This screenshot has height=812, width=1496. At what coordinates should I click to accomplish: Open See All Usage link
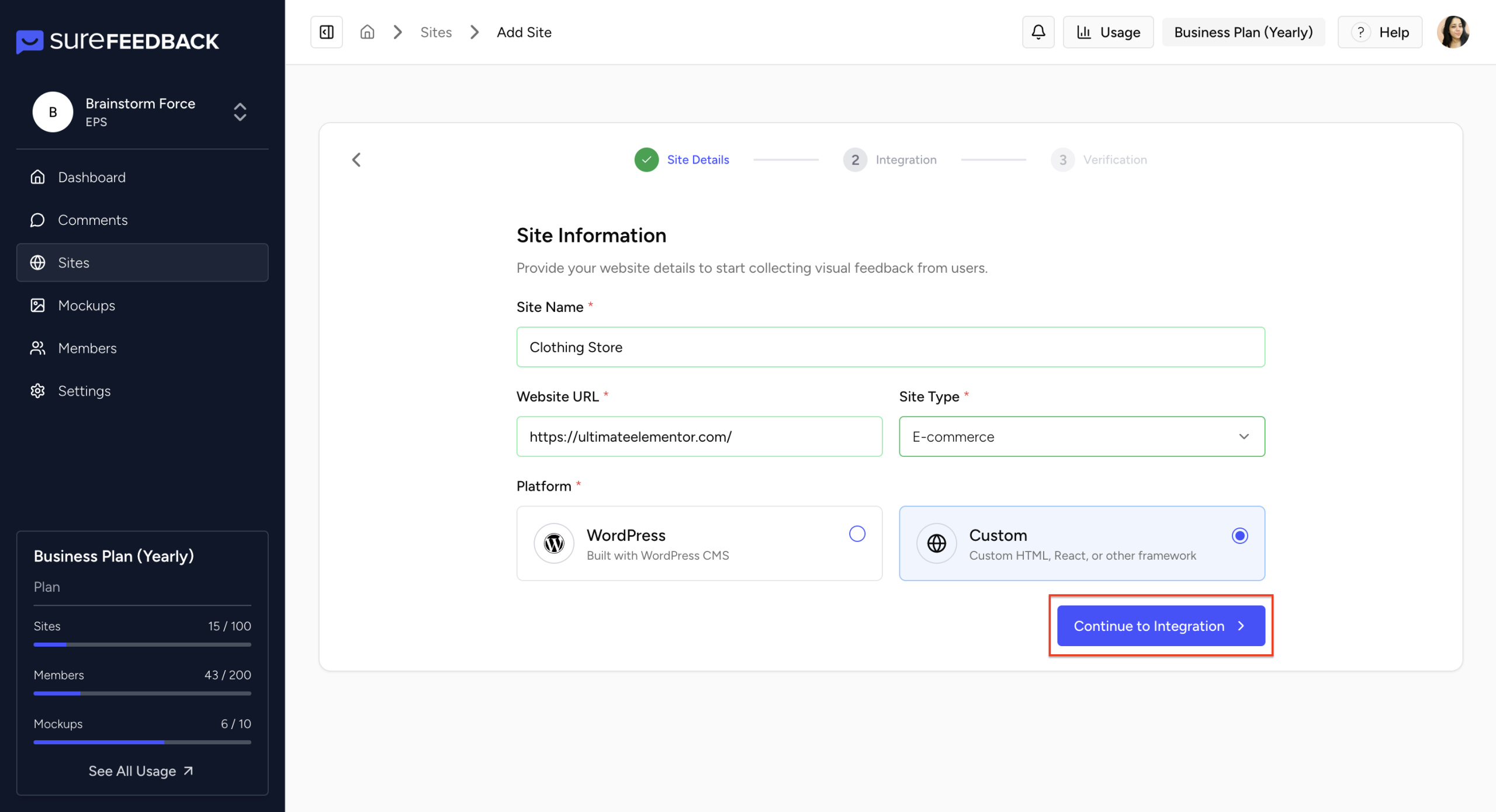(141, 771)
